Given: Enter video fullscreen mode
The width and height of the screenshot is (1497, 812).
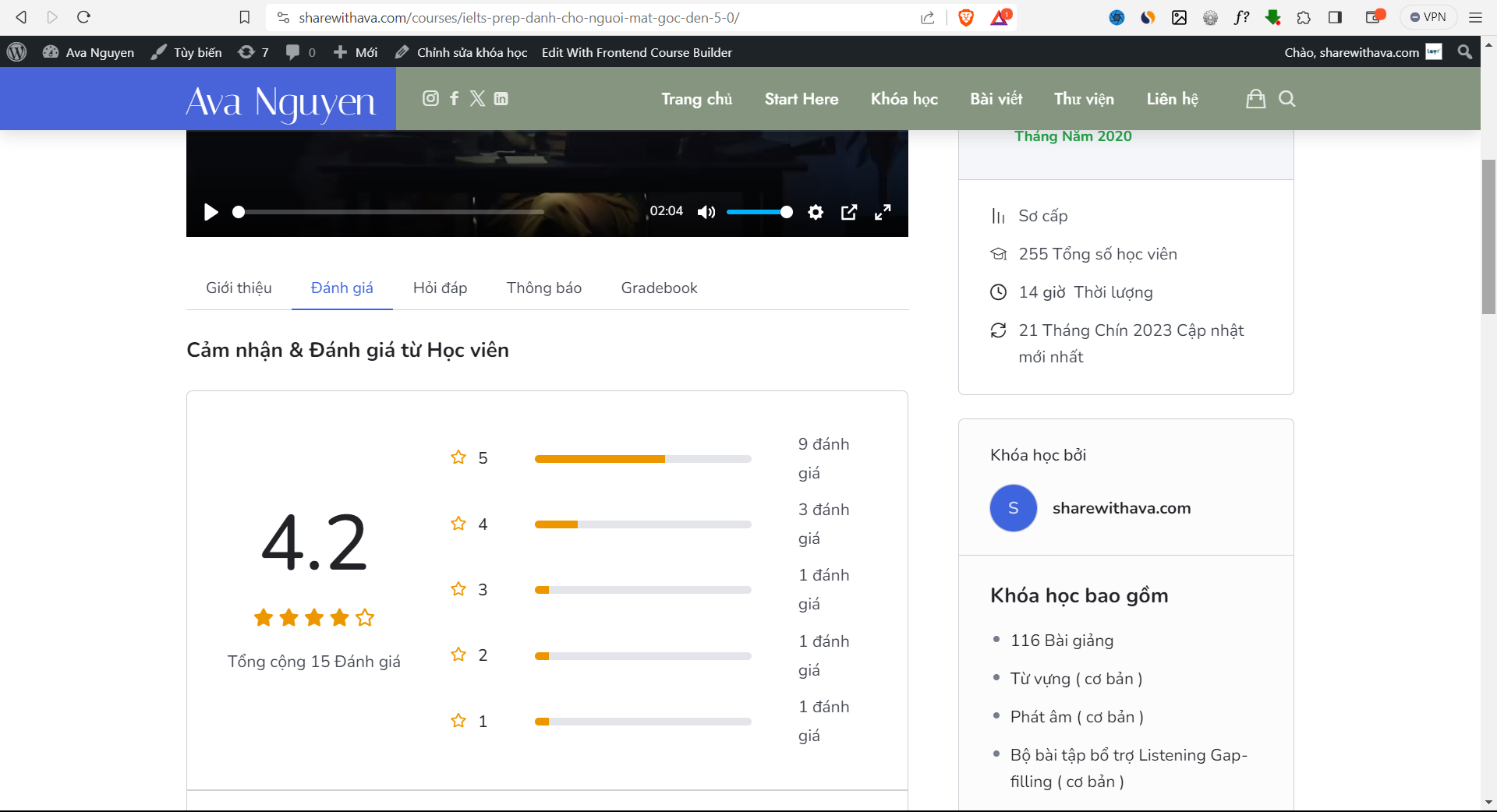Looking at the screenshot, I should pyautogui.click(x=883, y=212).
